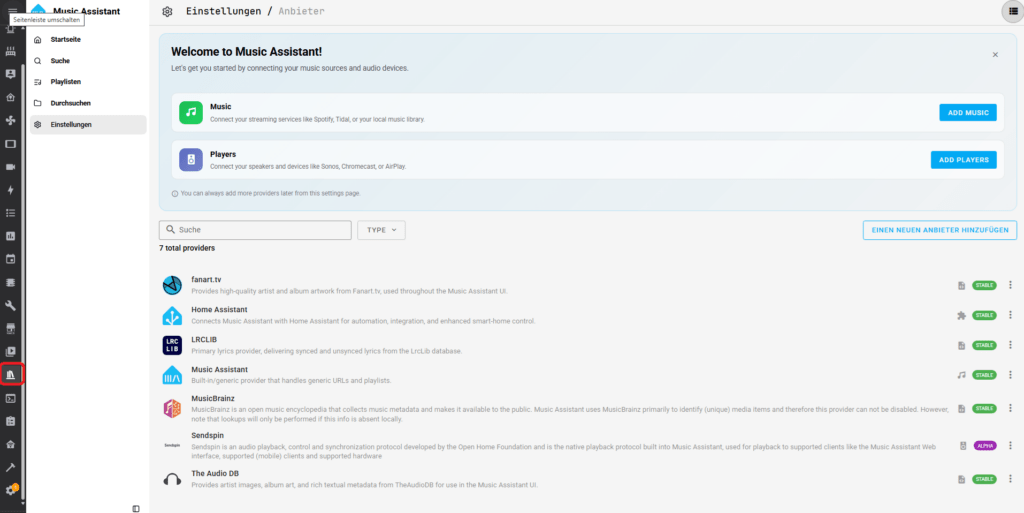Dismiss the Welcome to Music Assistant banner
The height and width of the screenshot is (513, 1024).
click(x=995, y=55)
